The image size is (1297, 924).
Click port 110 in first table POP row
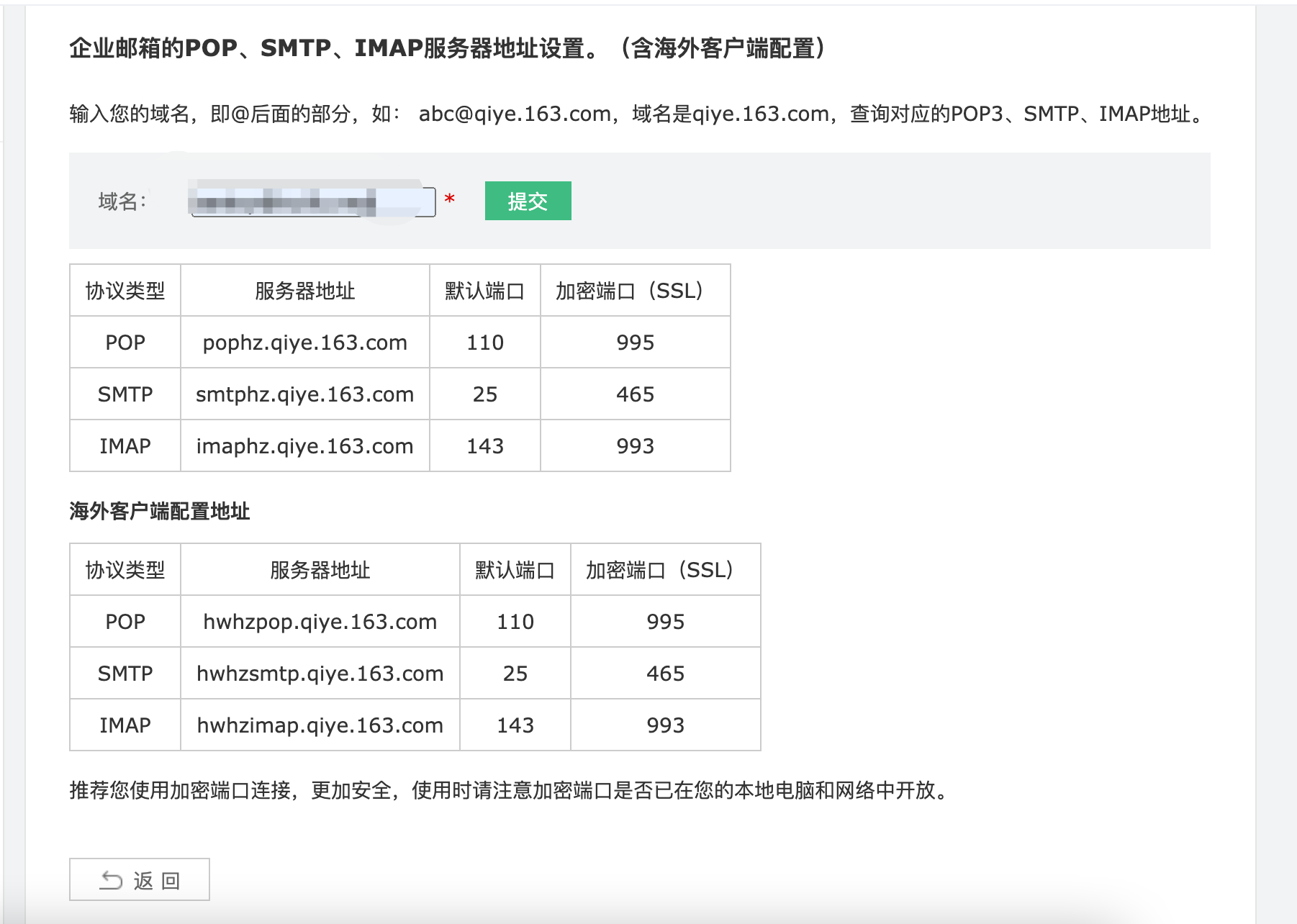coord(485,343)
